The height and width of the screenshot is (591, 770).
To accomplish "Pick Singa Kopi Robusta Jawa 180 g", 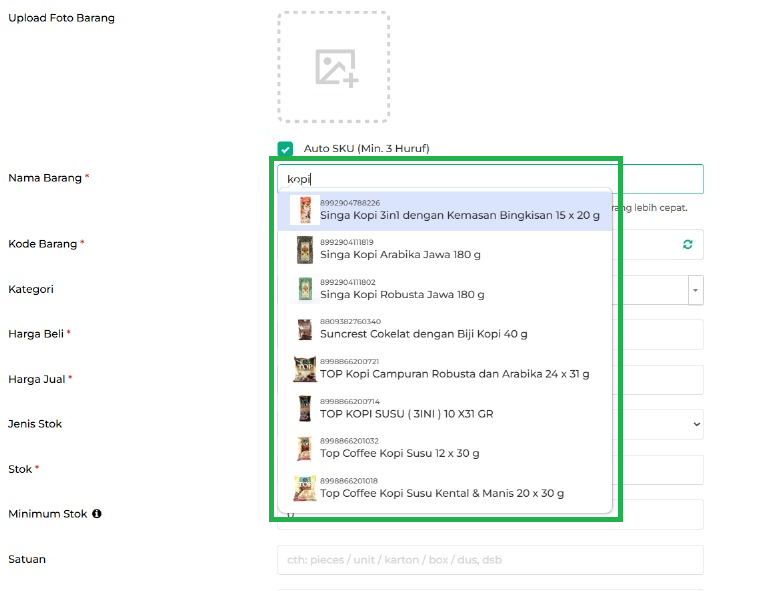I will (445, 289).
